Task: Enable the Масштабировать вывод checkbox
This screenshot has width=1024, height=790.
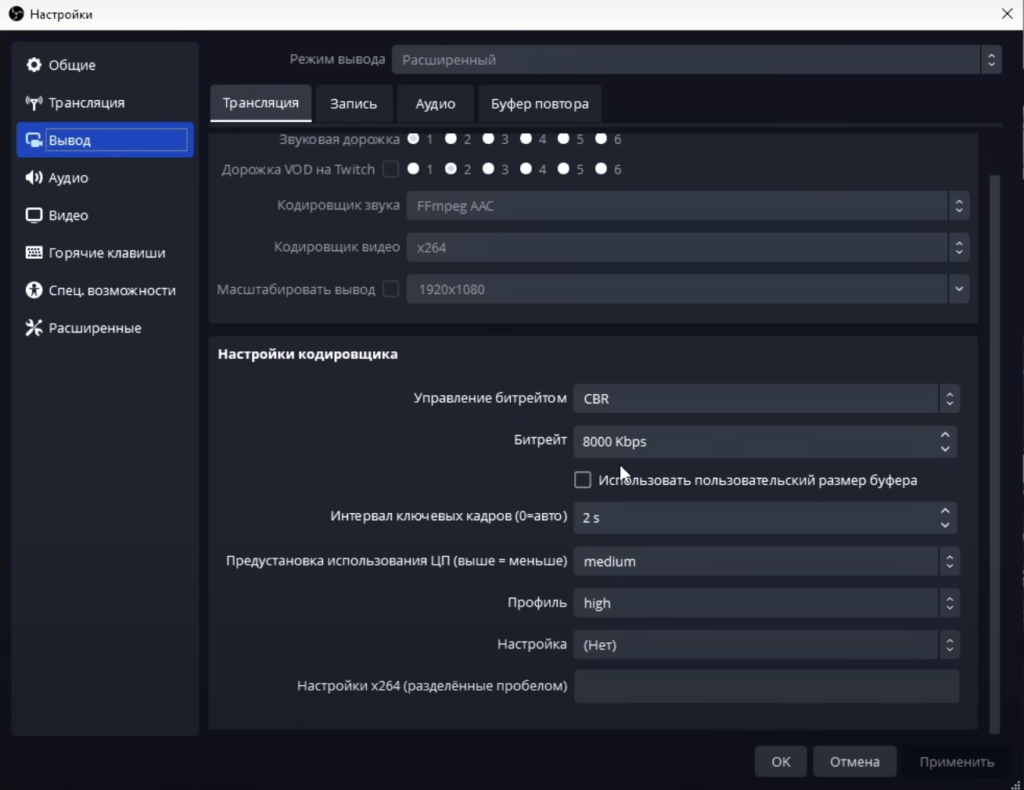Action: 391,289
